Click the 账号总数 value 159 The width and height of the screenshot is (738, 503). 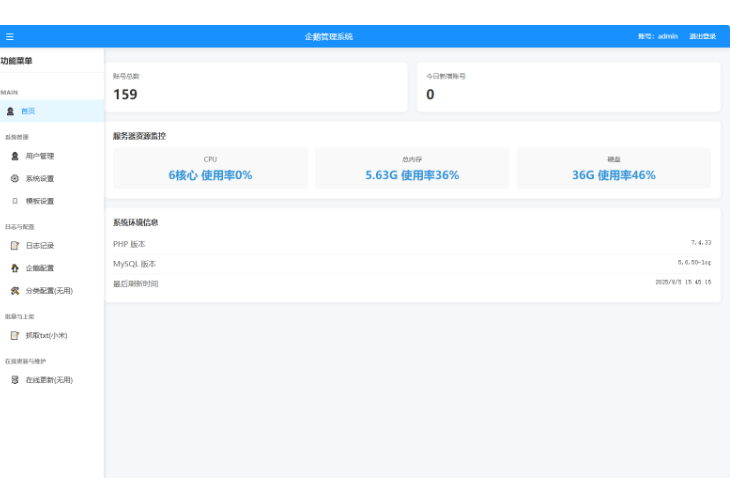click(x=125, y=95)
